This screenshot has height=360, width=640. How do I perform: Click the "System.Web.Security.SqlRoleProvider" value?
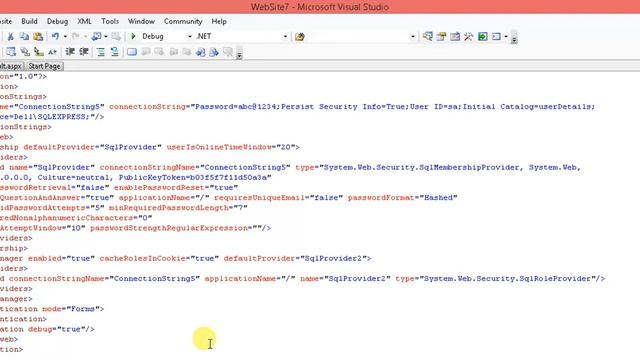[x=507, y=278]
